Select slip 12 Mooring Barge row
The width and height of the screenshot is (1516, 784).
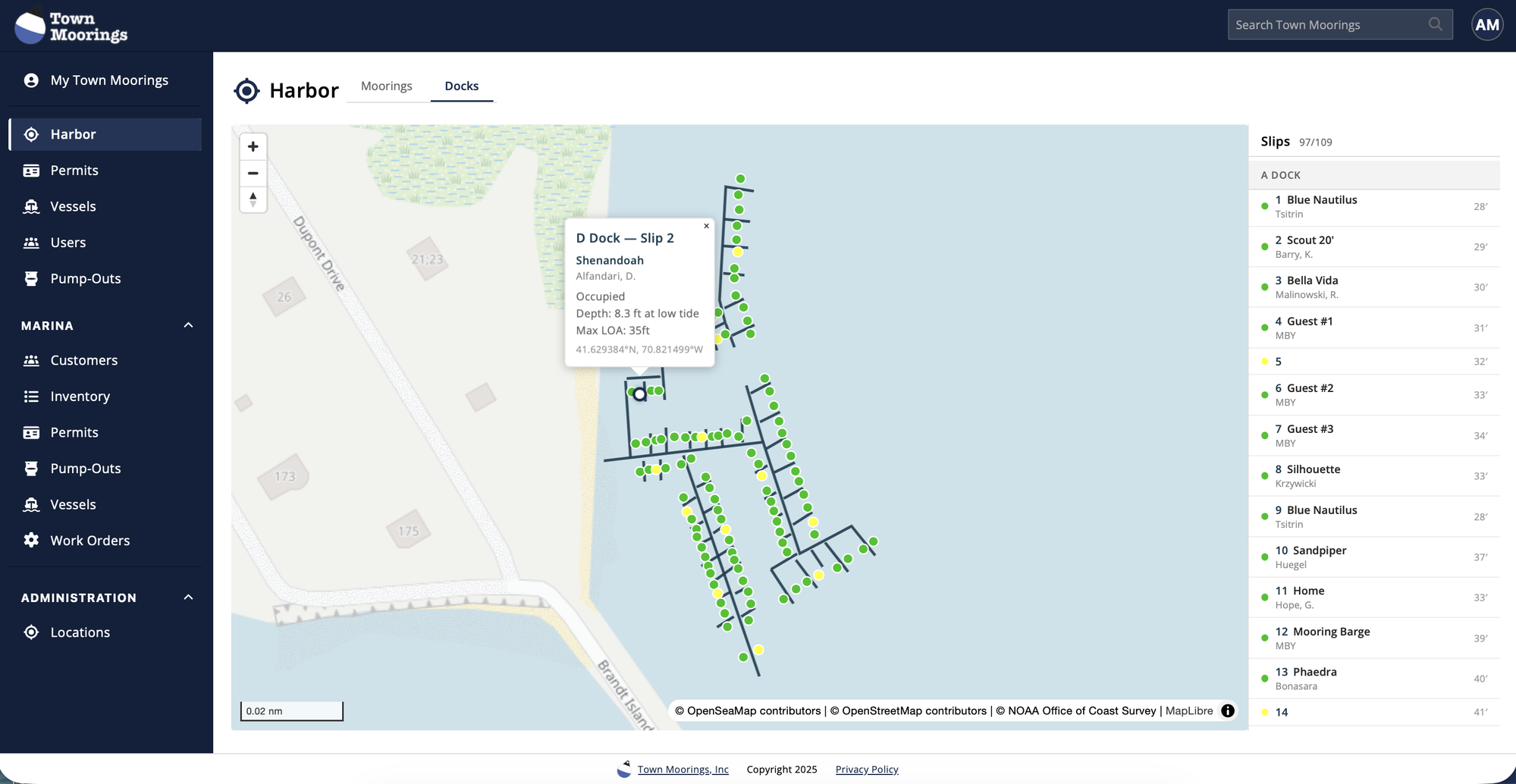(1374, 638)
